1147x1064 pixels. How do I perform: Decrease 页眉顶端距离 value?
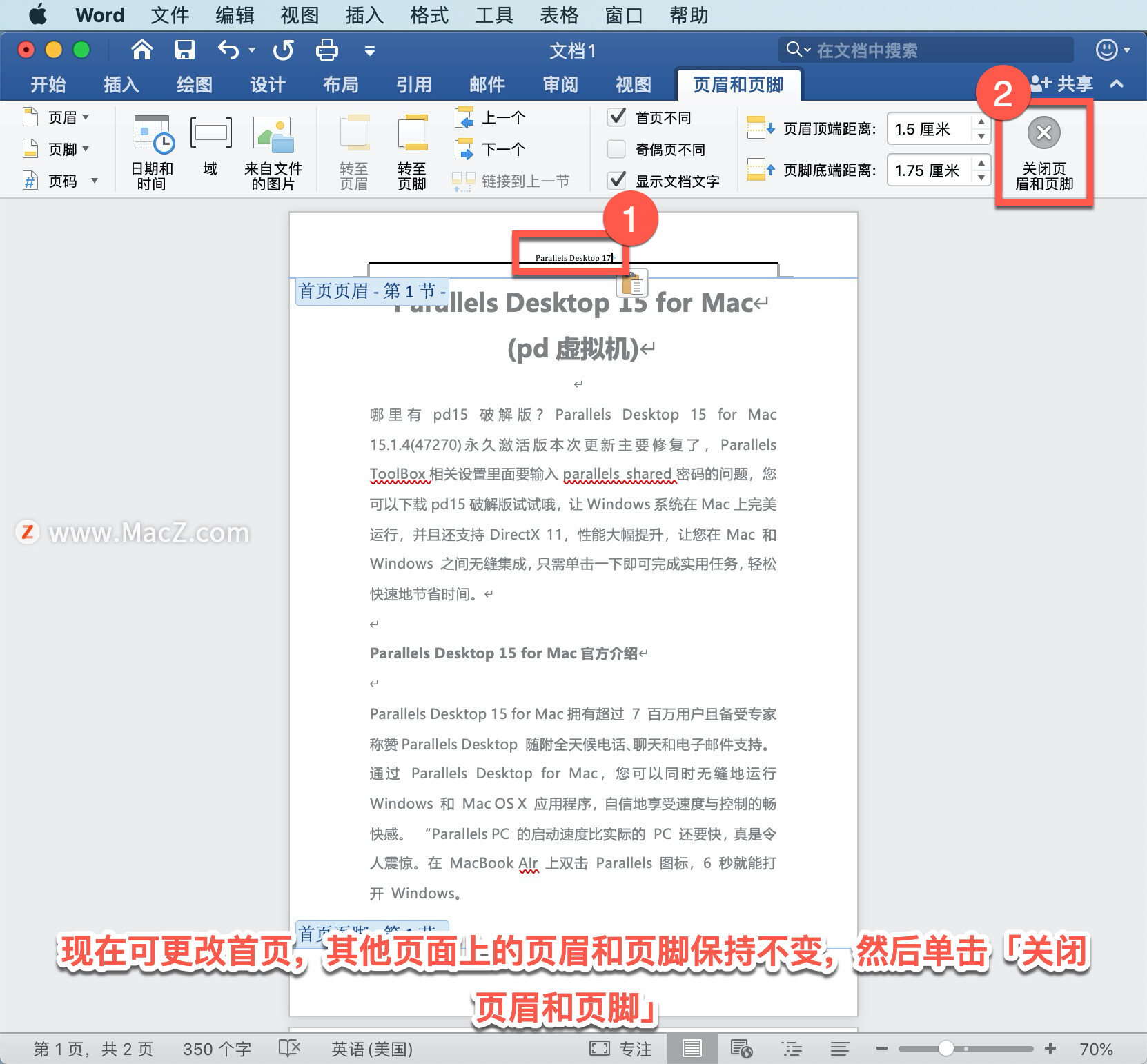[x=981, y=136]
